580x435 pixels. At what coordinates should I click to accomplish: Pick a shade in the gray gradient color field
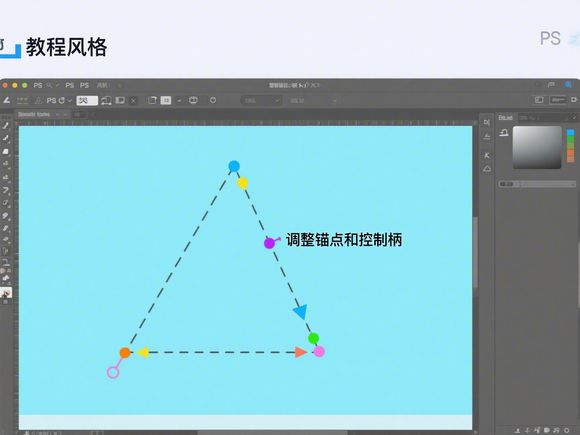tap(537, 147)
